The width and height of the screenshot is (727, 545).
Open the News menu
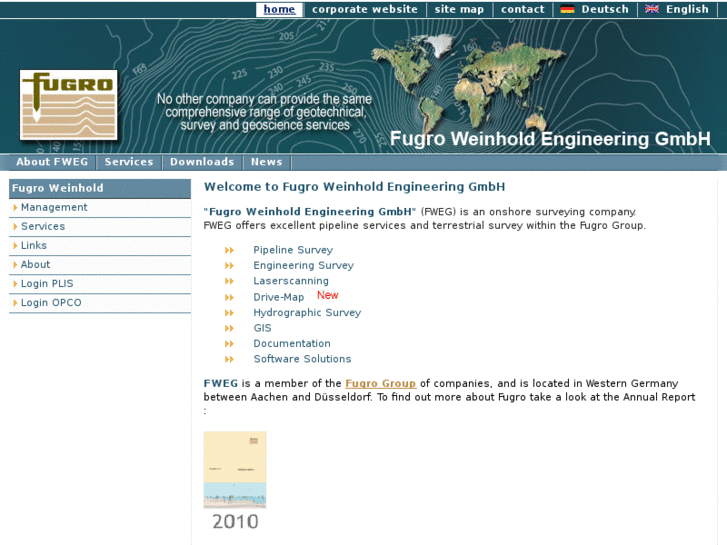[267, 162]
